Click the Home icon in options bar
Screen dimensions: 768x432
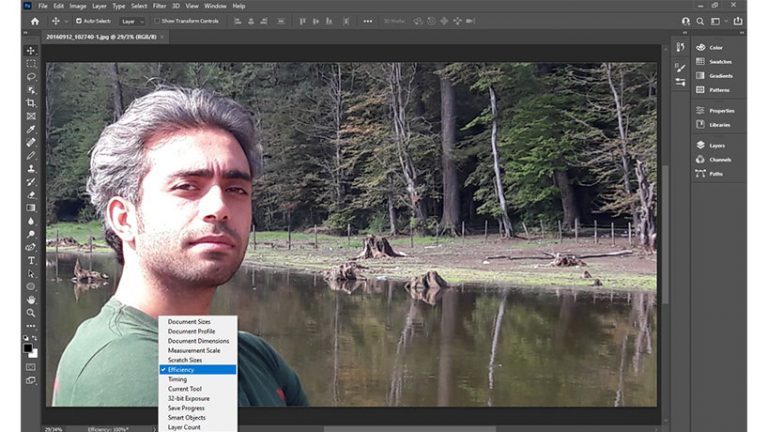point(34,20)
